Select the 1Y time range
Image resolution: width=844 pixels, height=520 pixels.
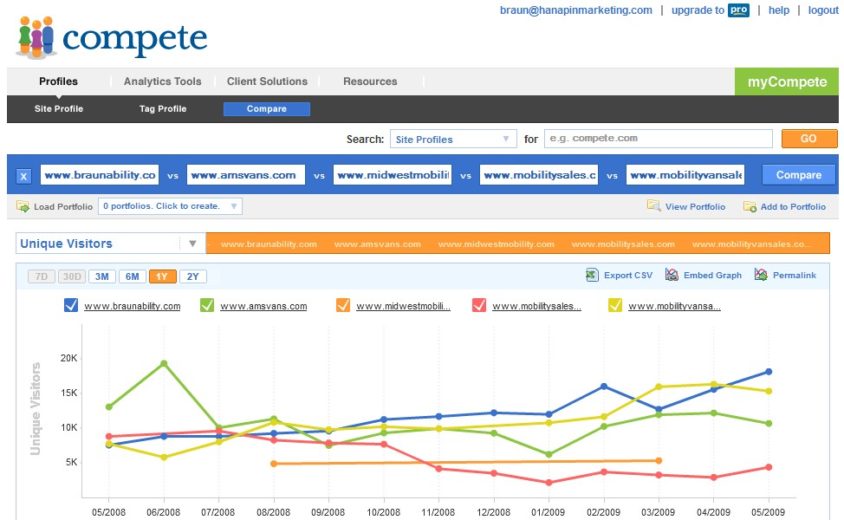pyautogui.click(x=162, y=277)
